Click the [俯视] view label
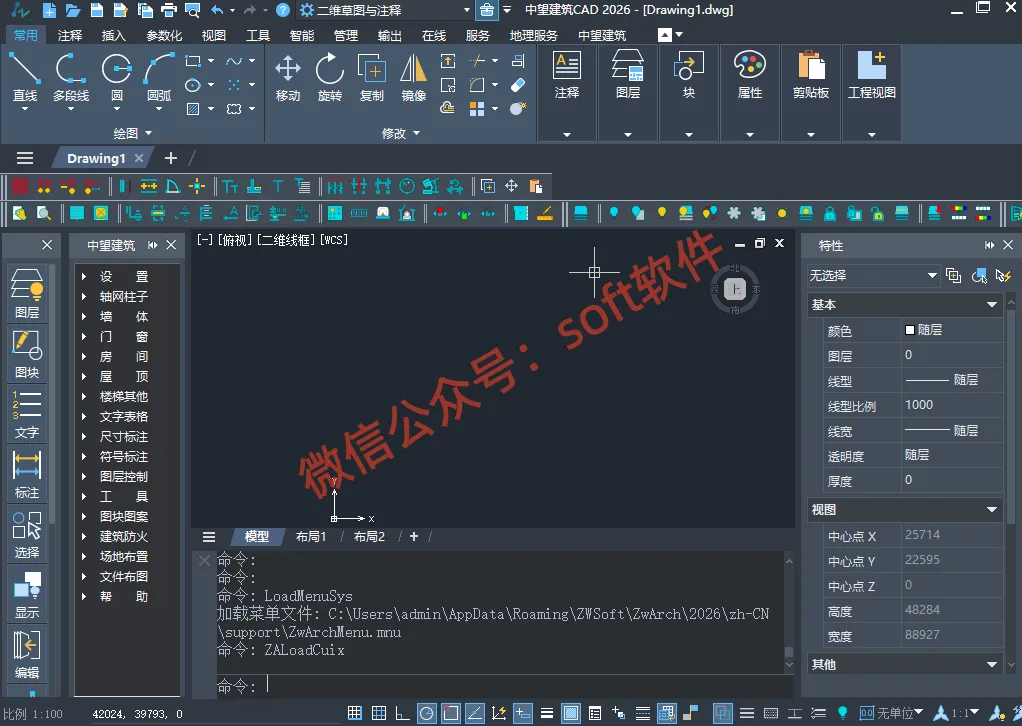Image resolution: width=1022 pixels, height=726 pixels. tap(235, 240)
